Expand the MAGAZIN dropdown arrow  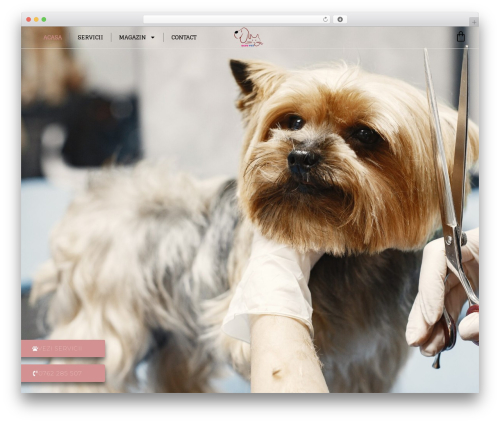153,37
